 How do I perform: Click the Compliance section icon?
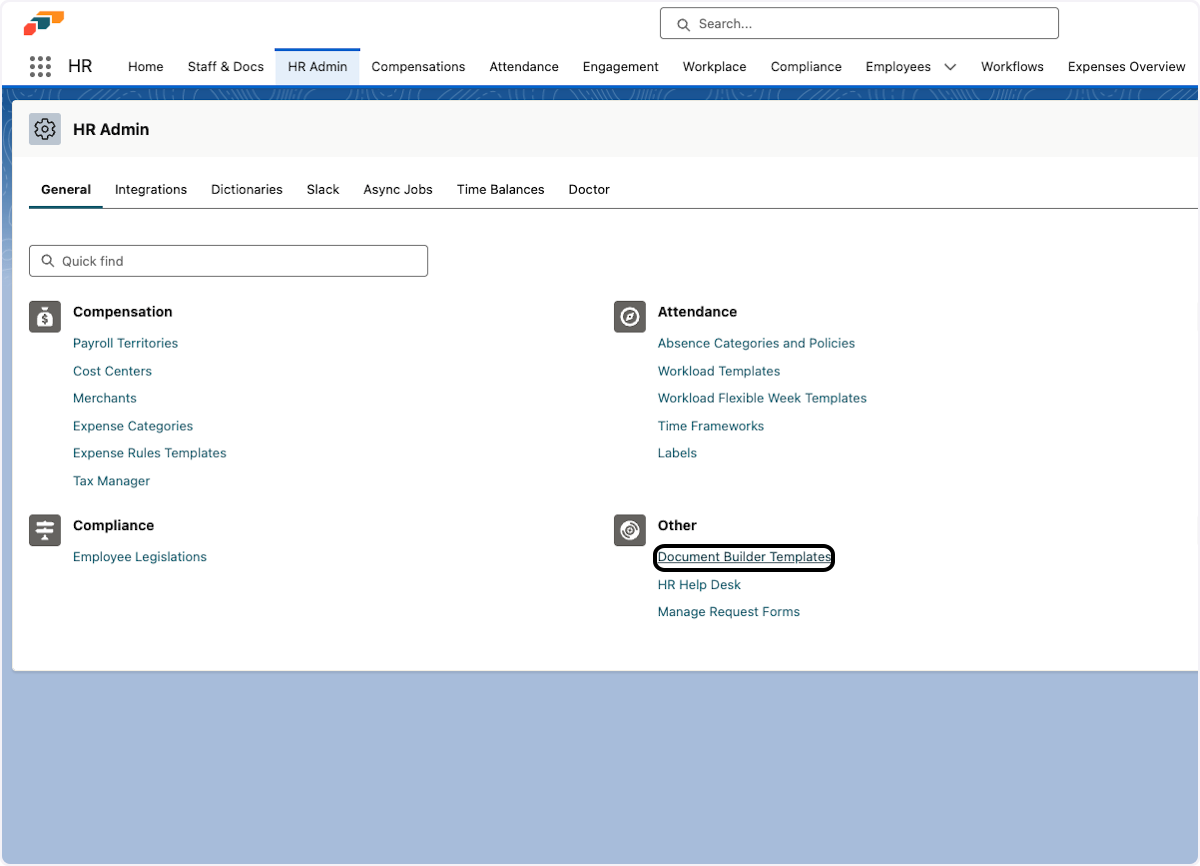[x=44, y=530]
